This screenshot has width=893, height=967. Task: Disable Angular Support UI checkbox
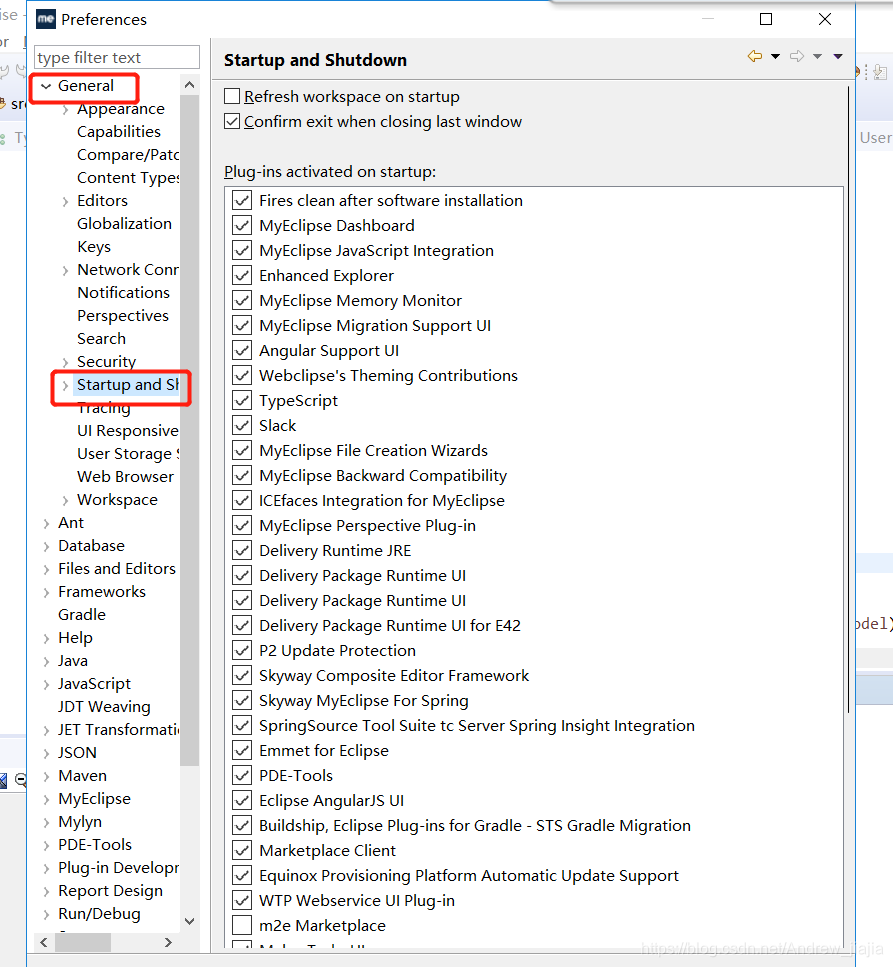[x=242, y=350]
